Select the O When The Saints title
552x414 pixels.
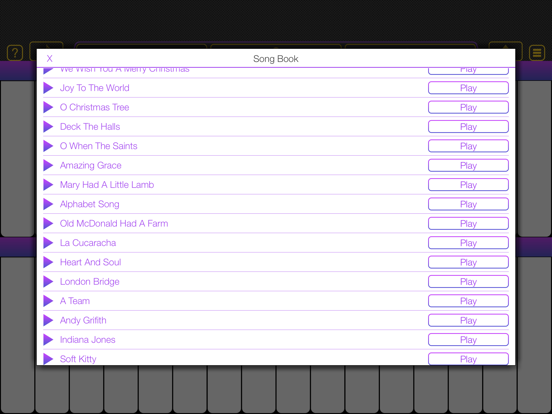pyautogui.click(x=98, y=146)
